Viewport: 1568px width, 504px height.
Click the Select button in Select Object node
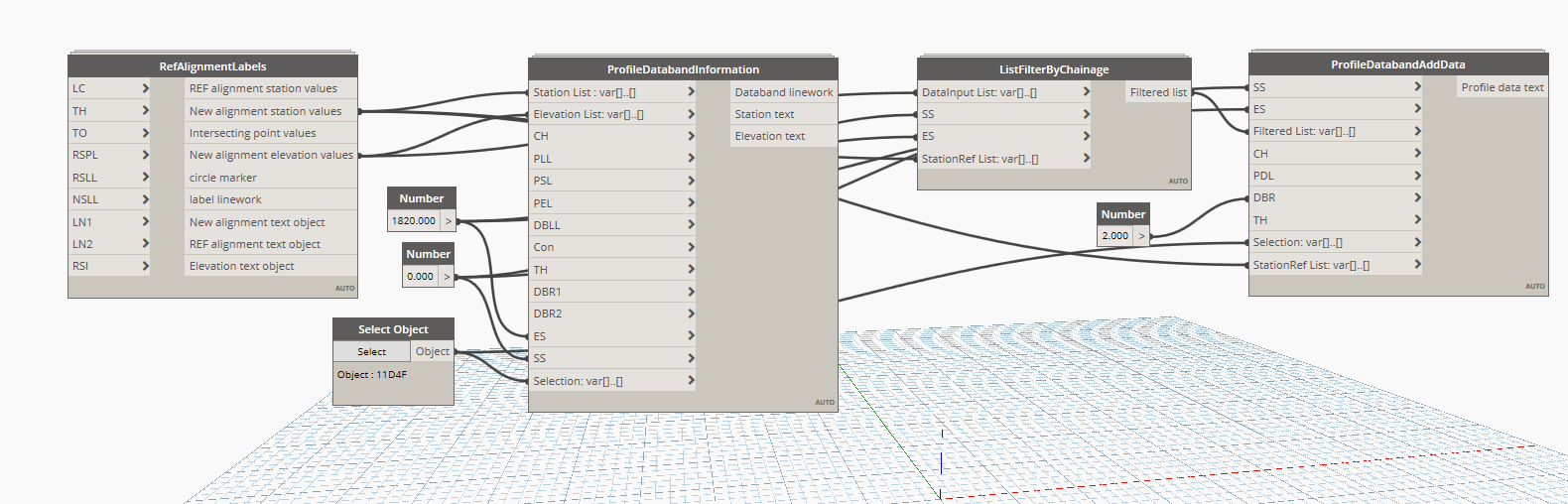[371, 351]
